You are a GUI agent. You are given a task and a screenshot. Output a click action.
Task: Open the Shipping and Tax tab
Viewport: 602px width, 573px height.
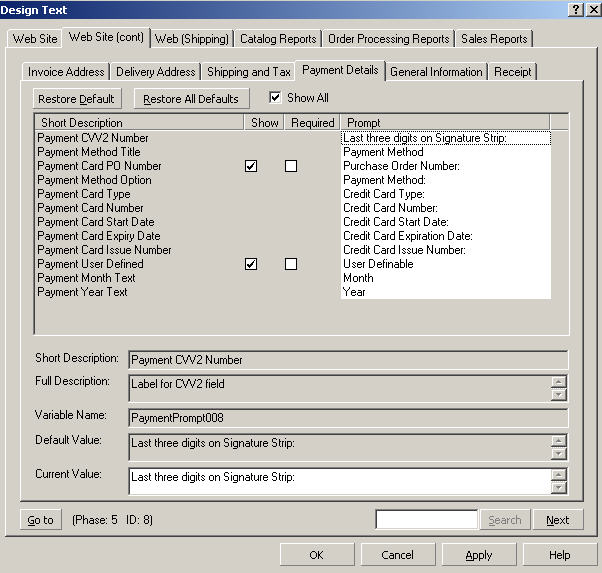pyautogui.click(x=248, y=72)
